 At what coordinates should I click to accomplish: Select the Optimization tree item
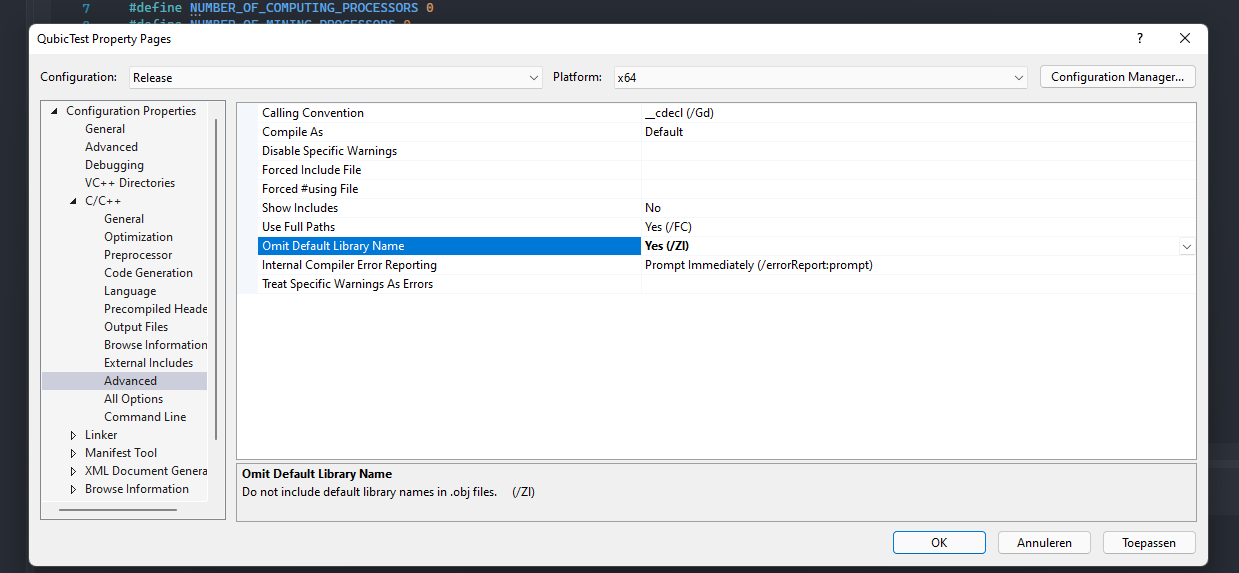pyautogui.click(x=138, y=237)
